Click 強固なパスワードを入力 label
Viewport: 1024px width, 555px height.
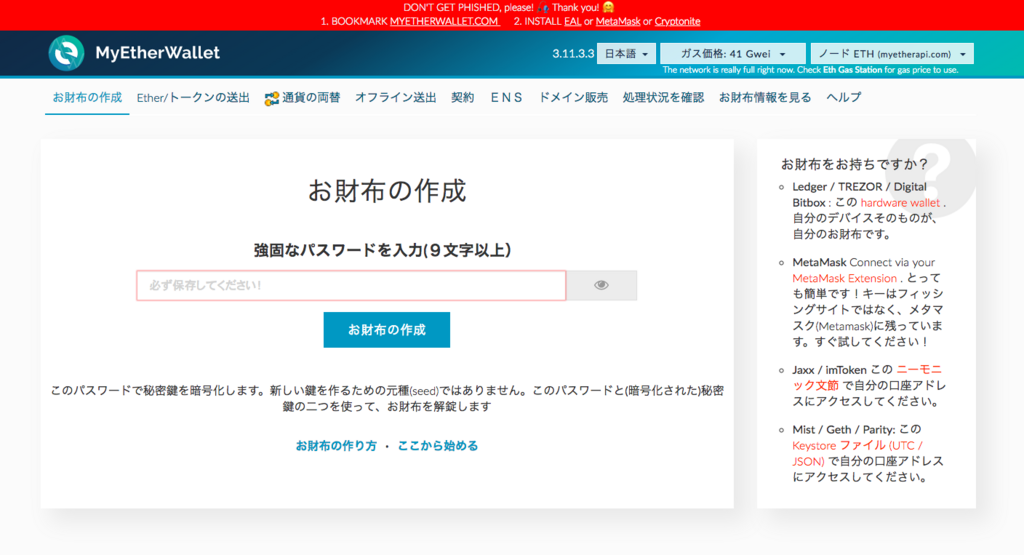pos(382,250)
